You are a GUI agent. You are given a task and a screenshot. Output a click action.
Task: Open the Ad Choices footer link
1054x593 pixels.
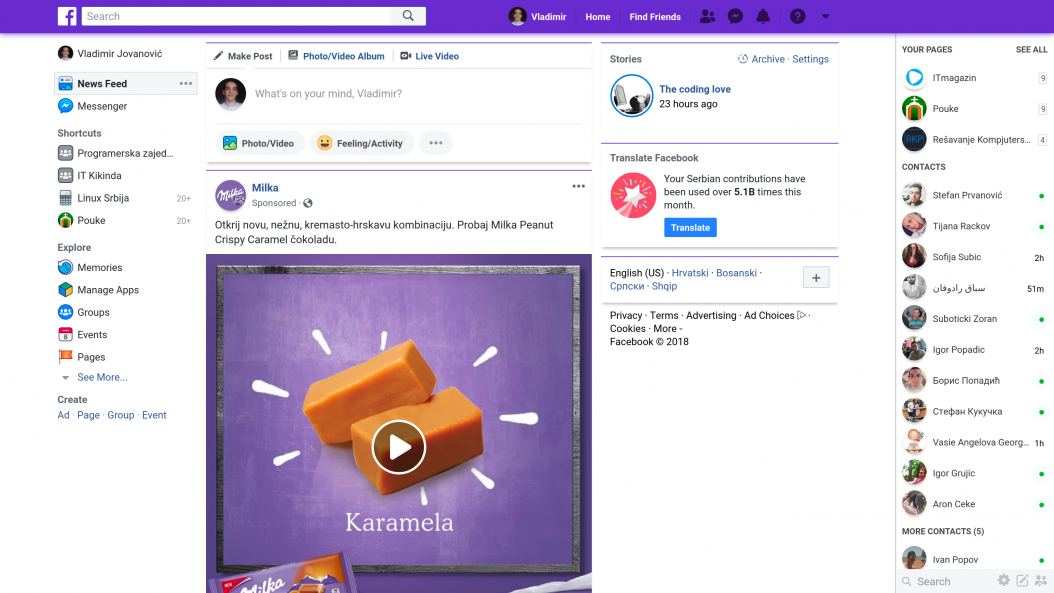[x=774, y=315]
